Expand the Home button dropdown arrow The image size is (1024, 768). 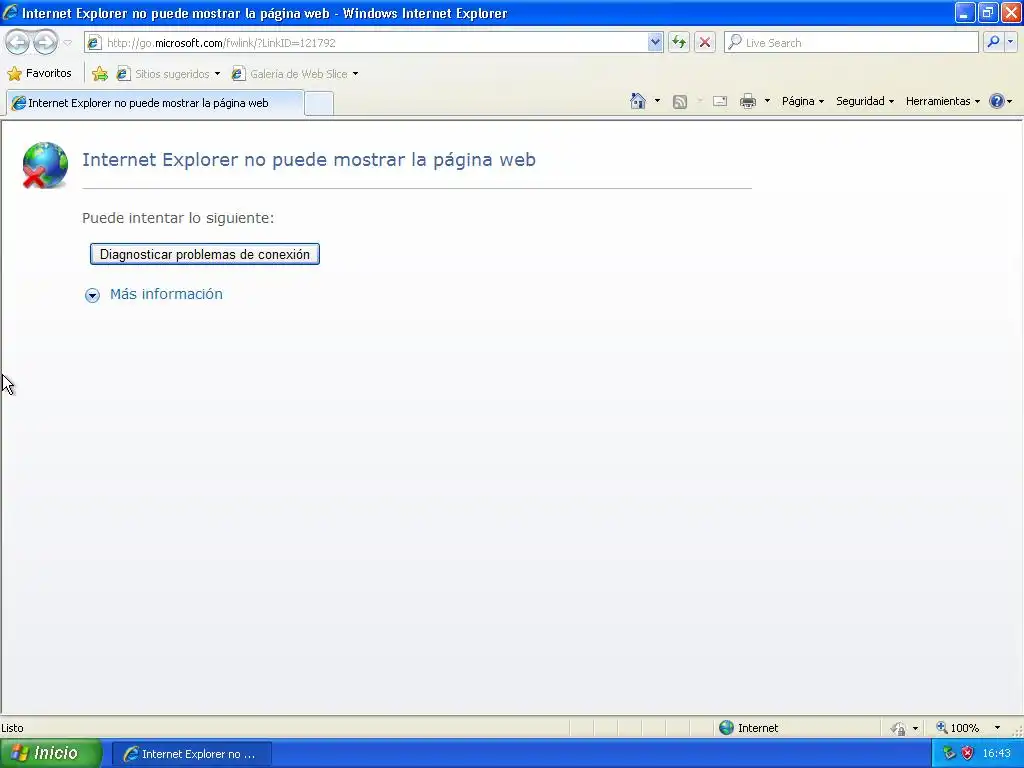(x=658, y=101)
